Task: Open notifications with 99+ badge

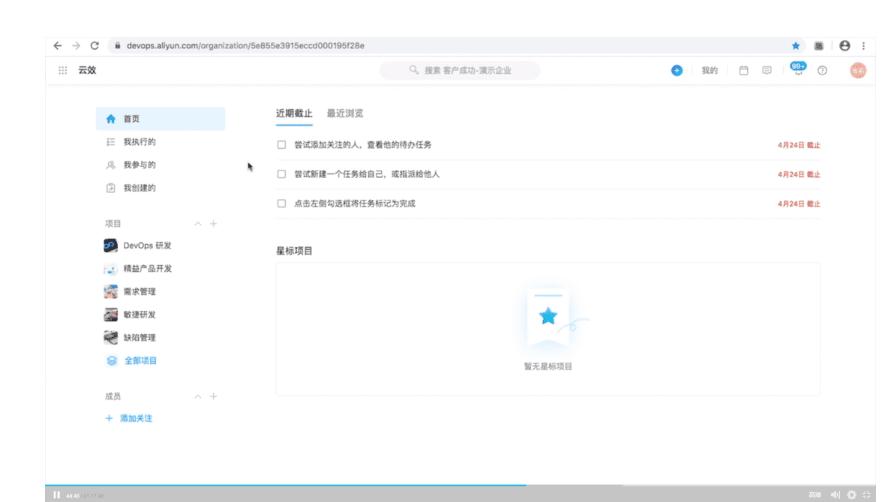Action: pyautogui.click(x=798, y=69)
